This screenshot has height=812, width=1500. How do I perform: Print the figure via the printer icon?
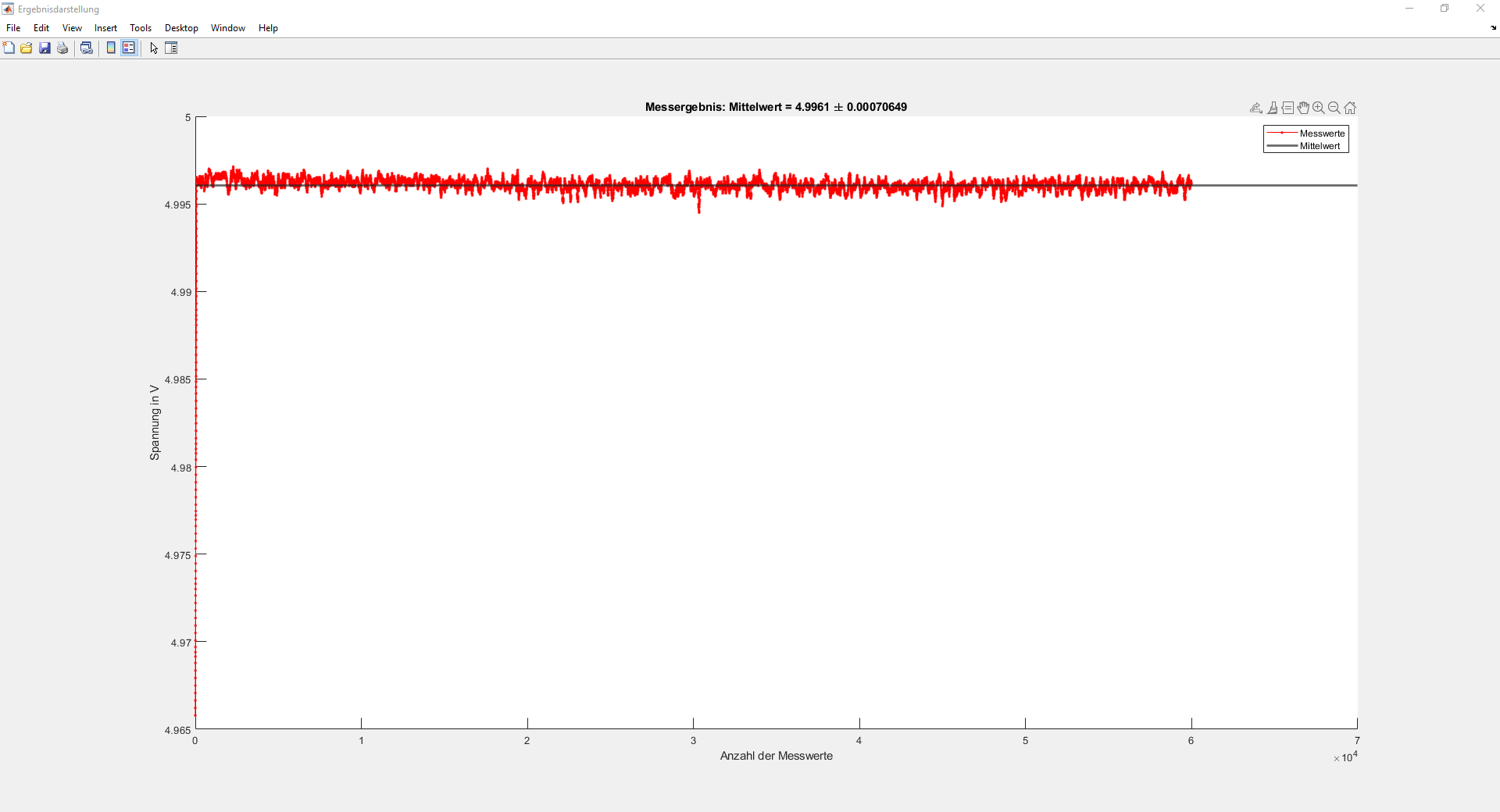pos(62,48)
